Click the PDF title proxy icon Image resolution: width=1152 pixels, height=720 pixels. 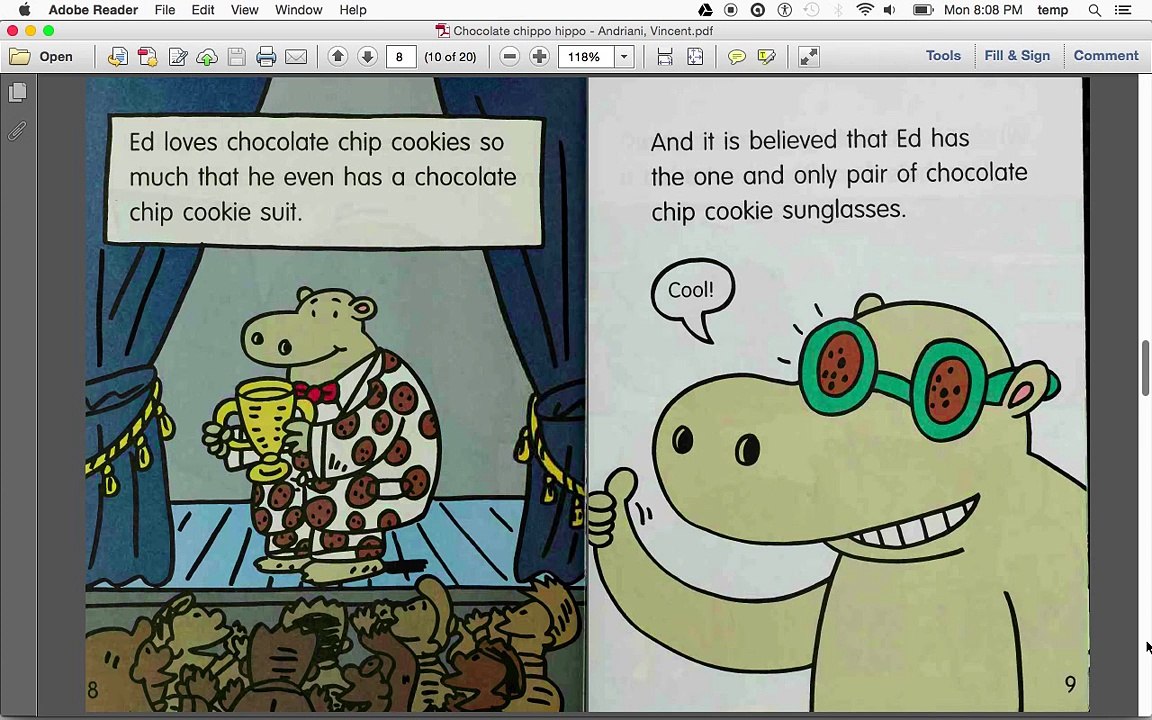(442, 31)
